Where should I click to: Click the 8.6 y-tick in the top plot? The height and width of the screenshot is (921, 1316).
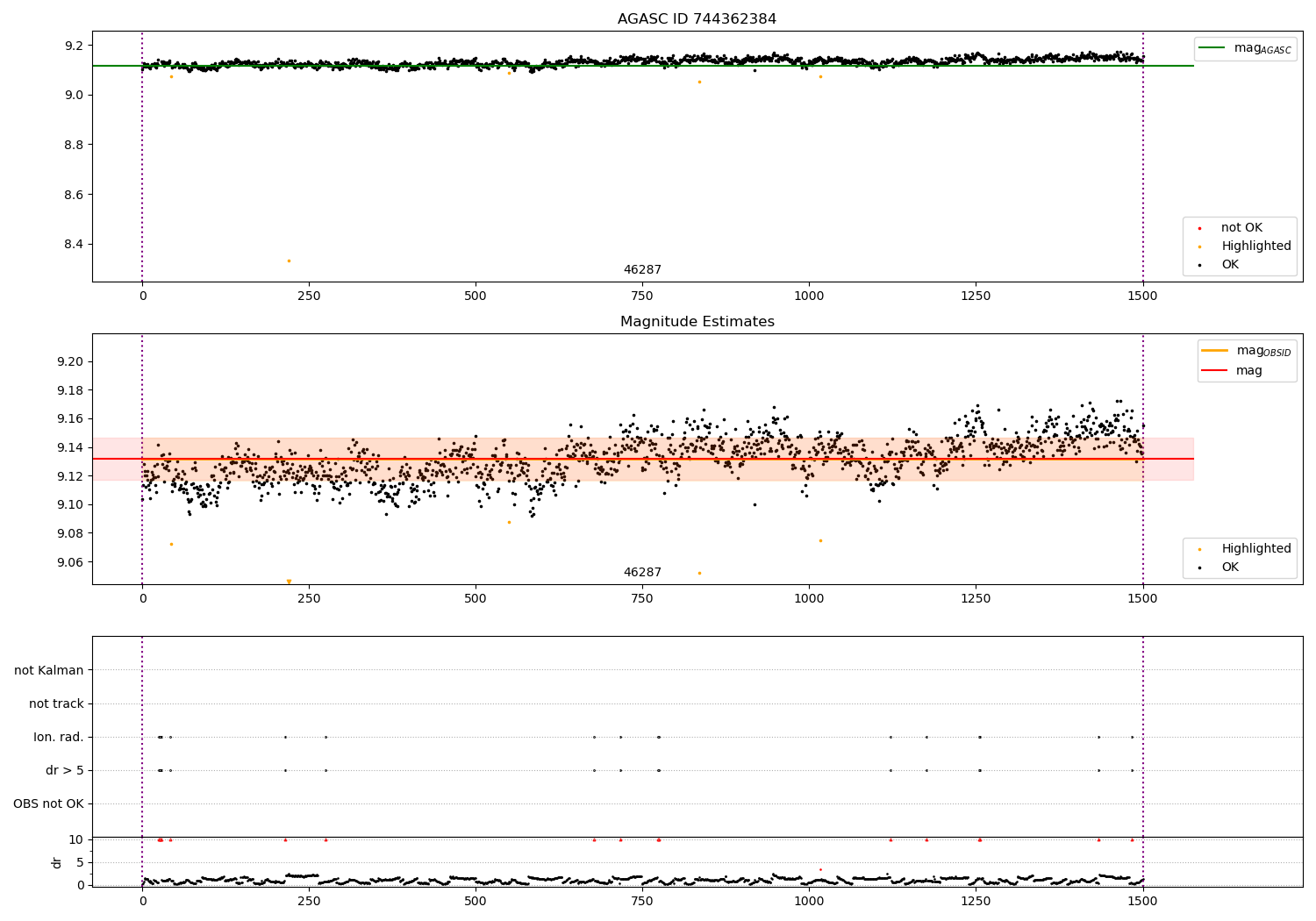(74, 195)
